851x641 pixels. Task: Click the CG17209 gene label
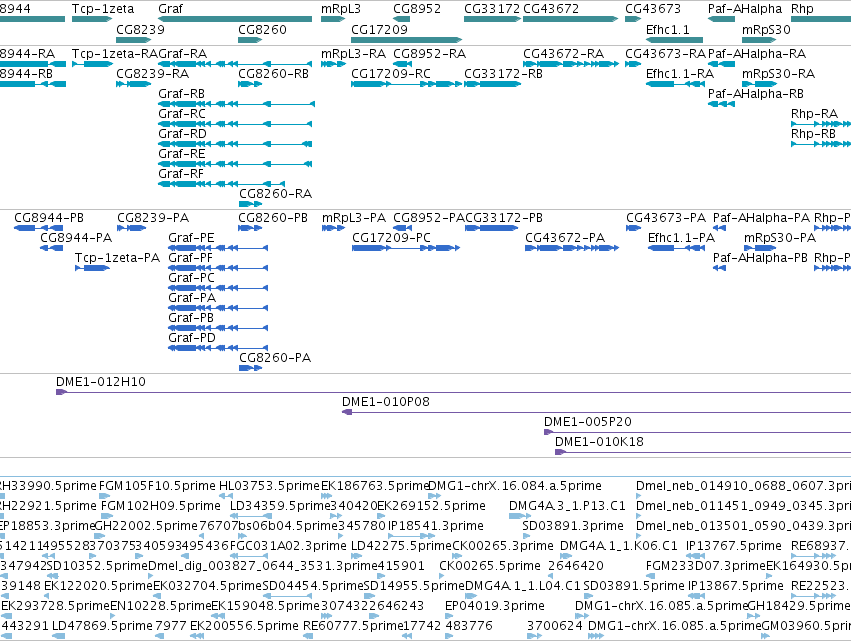379,29
